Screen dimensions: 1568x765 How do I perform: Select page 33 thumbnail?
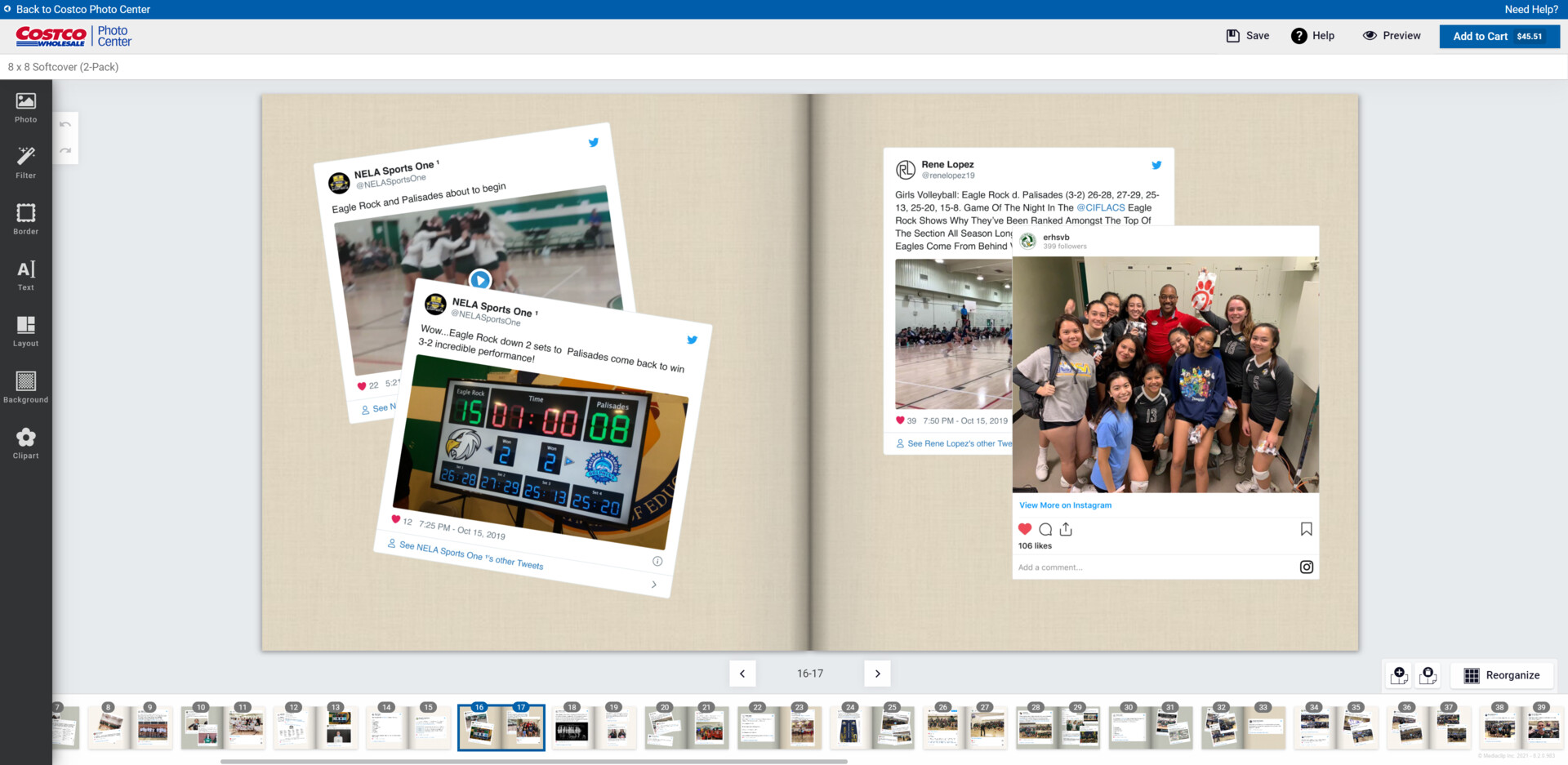[x=1264, y=727]
